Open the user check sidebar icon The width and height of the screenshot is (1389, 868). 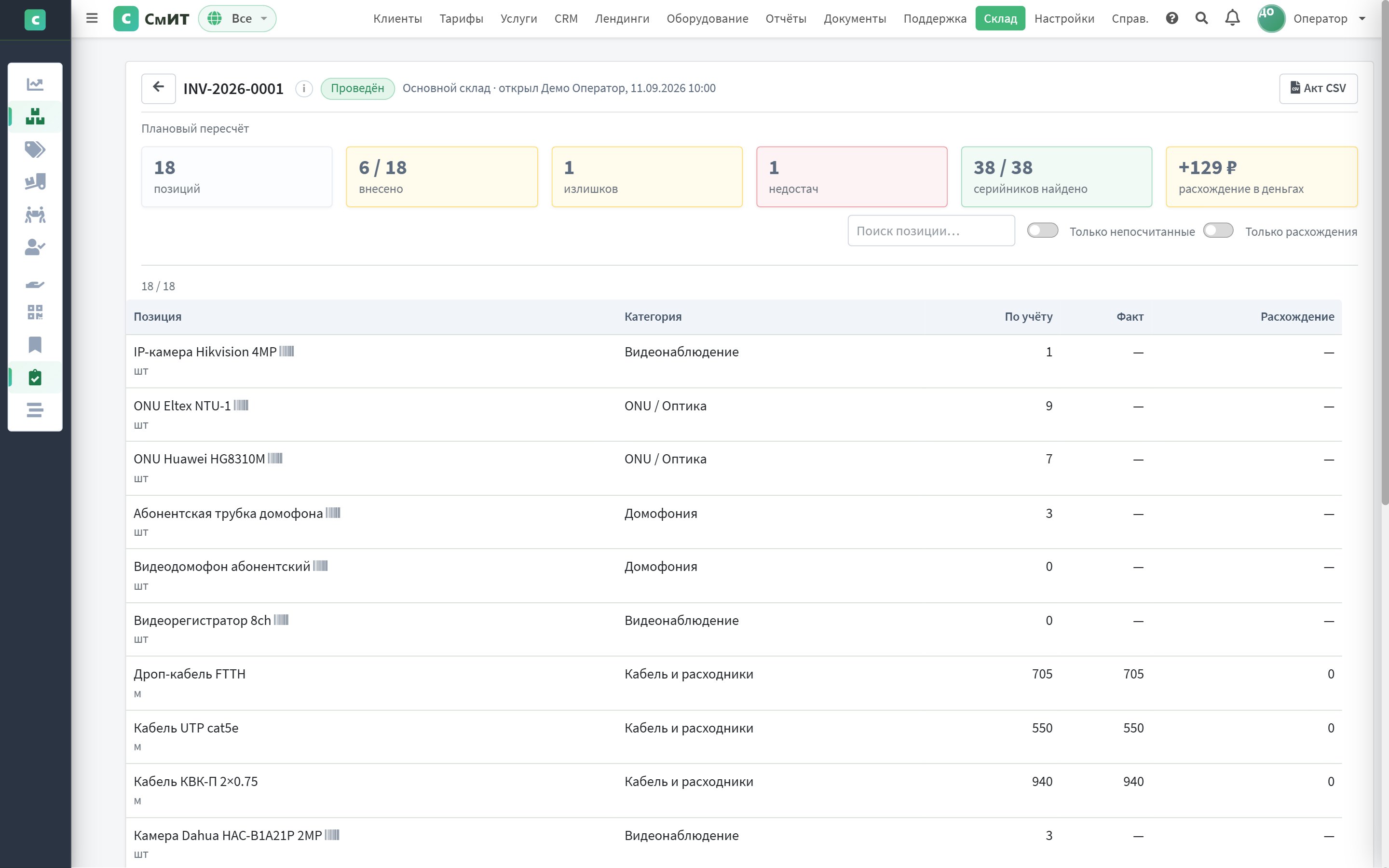click(35, 247)
